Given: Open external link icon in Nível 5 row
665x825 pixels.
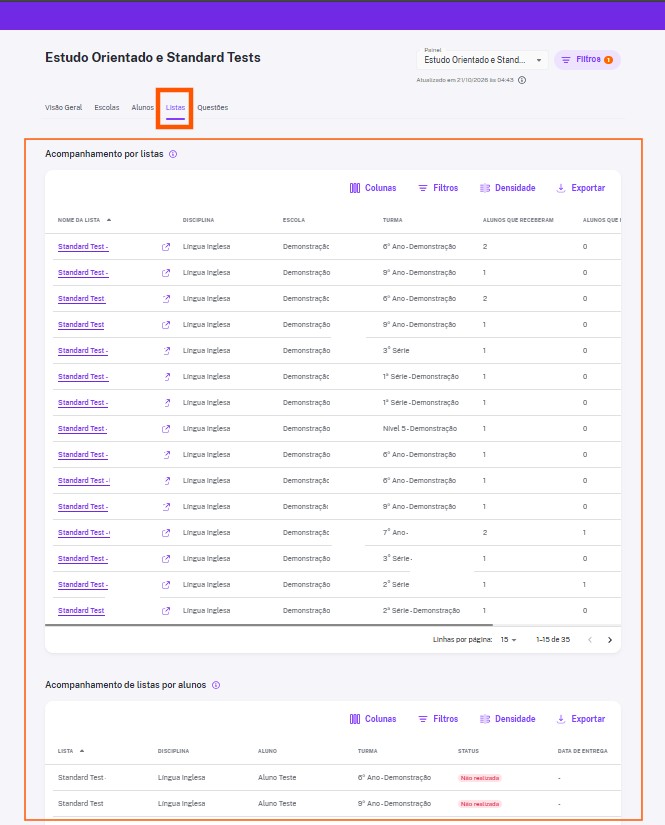Looking at the screenshot, I should pos(166,429).
